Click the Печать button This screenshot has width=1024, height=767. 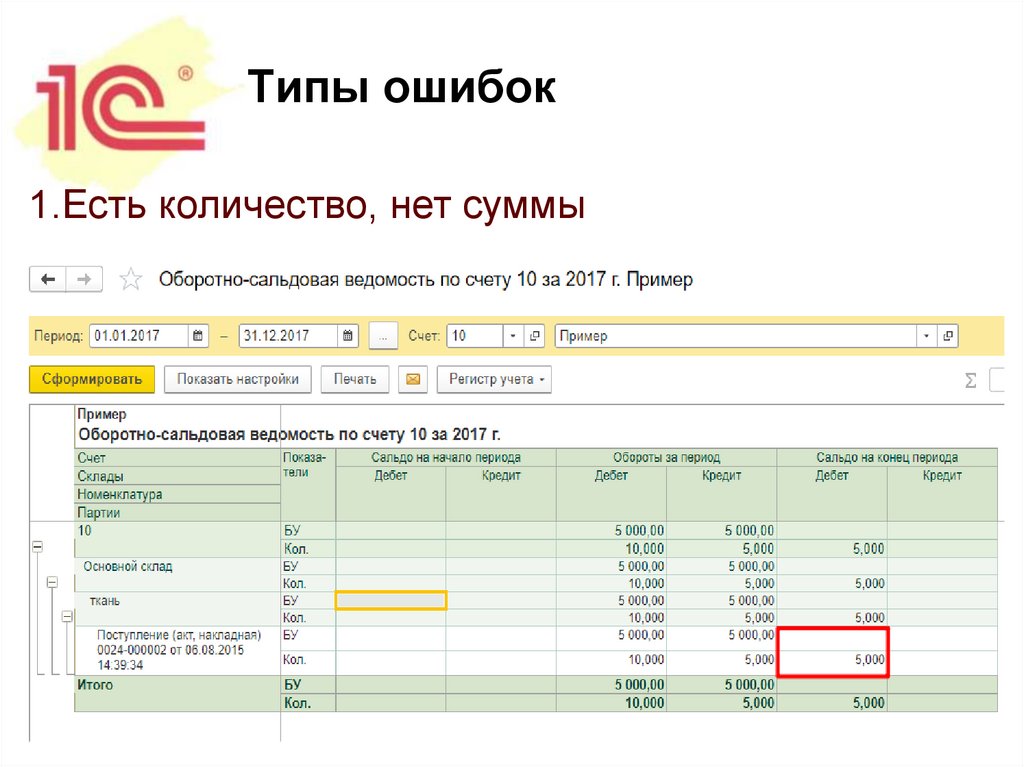pyautogui.click(x=355, y=379)
